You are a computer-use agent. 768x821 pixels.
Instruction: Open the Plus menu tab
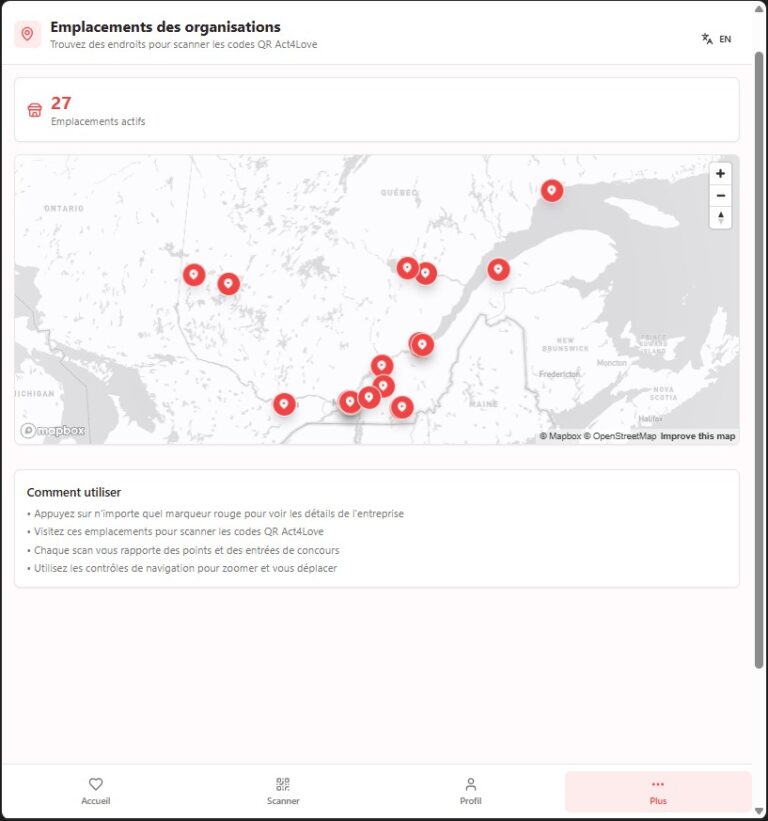tap(657, 791)
